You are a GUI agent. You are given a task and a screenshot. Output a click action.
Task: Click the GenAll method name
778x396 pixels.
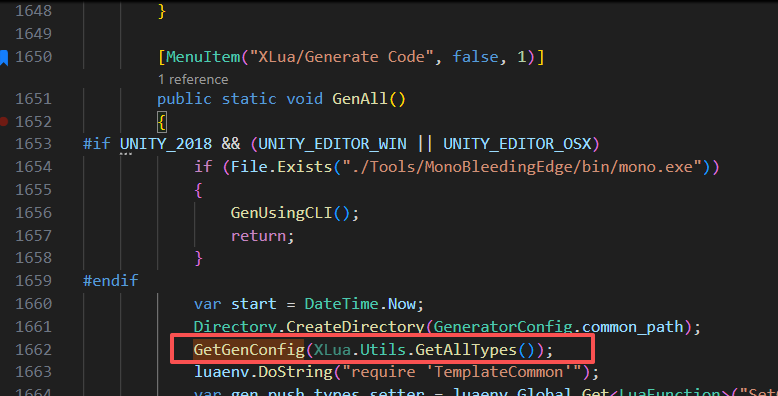[x=360, y=99]
